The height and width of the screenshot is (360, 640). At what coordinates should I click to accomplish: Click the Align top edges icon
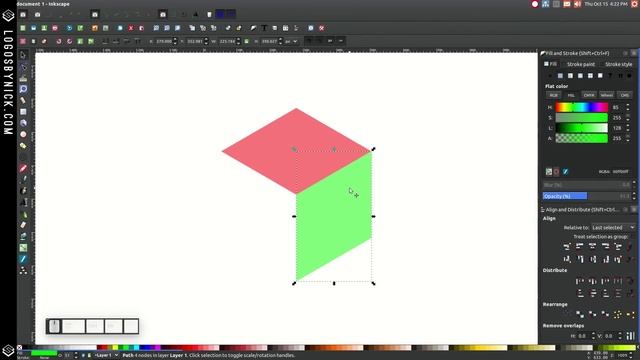[580, 259]
